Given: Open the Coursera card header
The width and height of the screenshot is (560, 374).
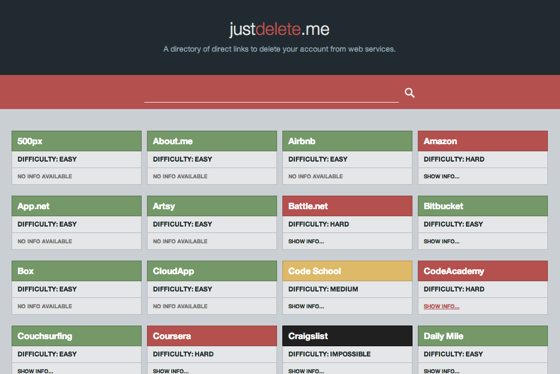Looking at the screenshot, I should coord(212,336).
